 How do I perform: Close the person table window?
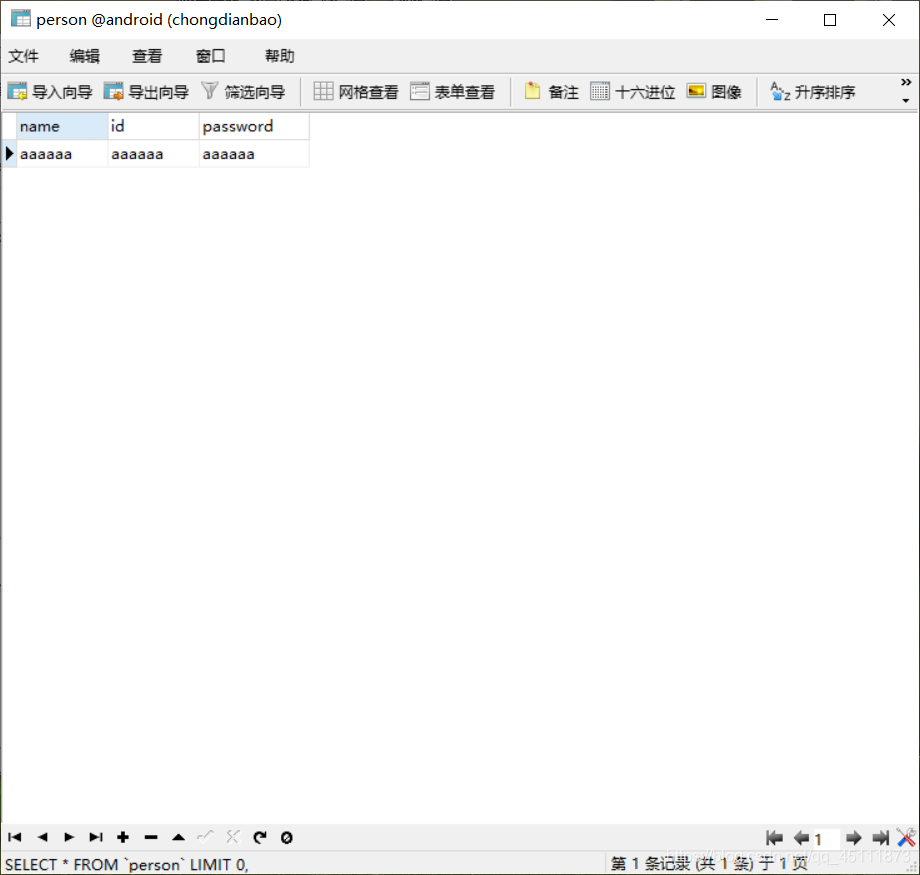pyautogui.click(x=888, y=20)
